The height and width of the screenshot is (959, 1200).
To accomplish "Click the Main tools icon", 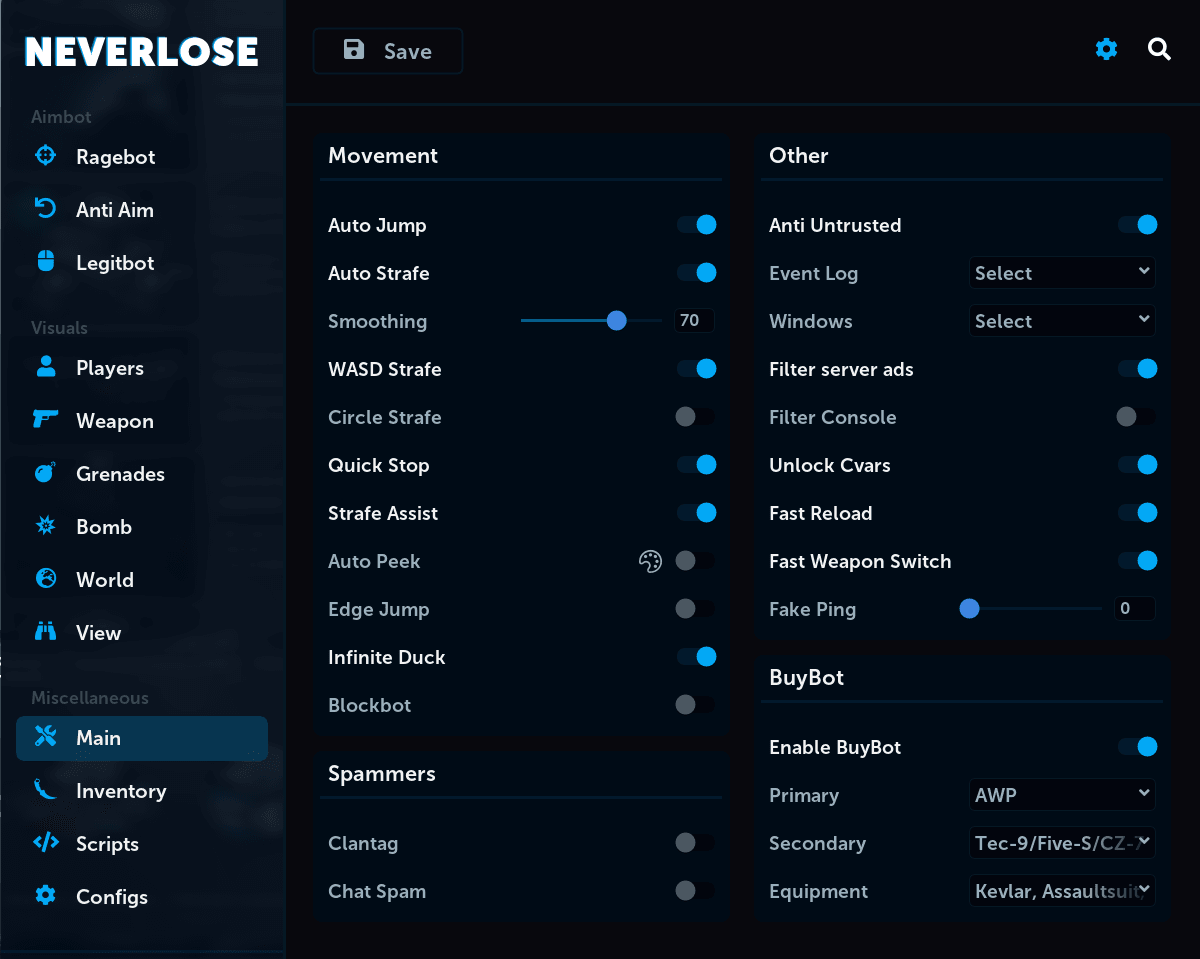I will click(45, 737).
